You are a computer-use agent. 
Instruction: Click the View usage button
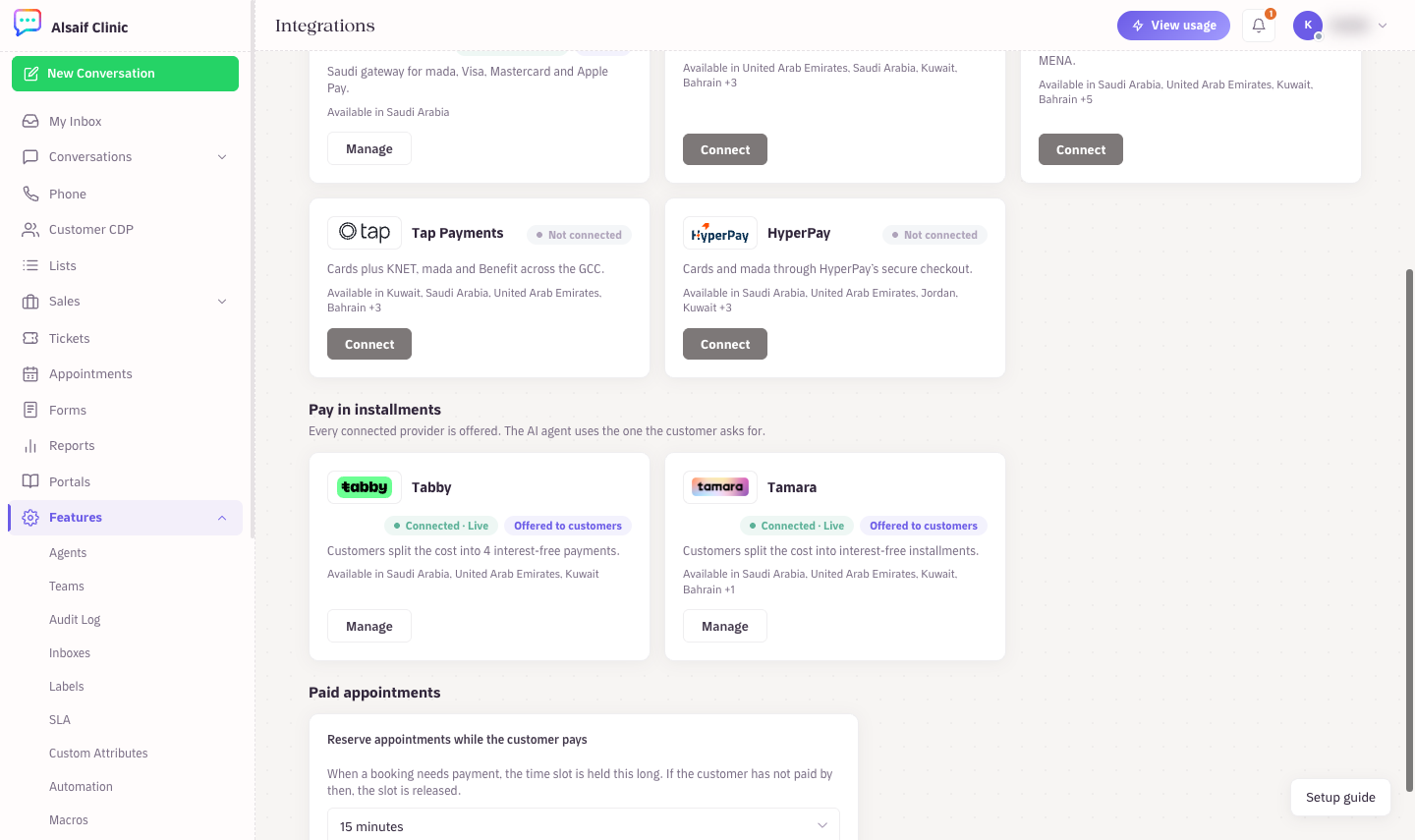click(x=1173, y=26)
